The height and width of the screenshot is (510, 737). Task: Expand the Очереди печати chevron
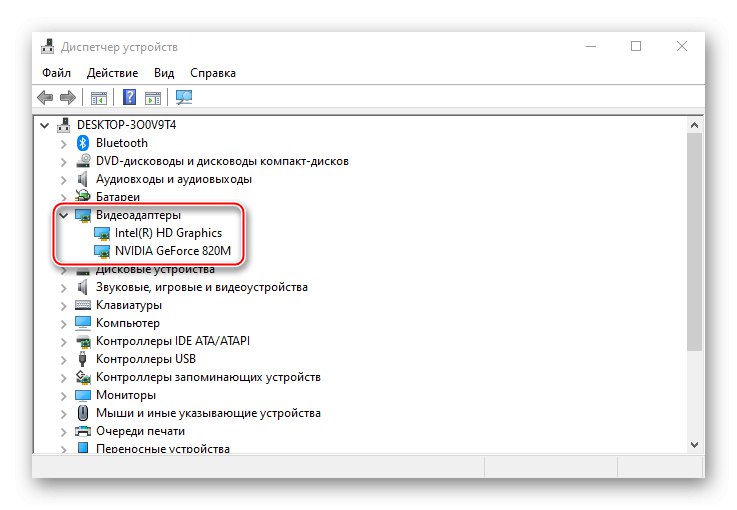pos(63,432)
